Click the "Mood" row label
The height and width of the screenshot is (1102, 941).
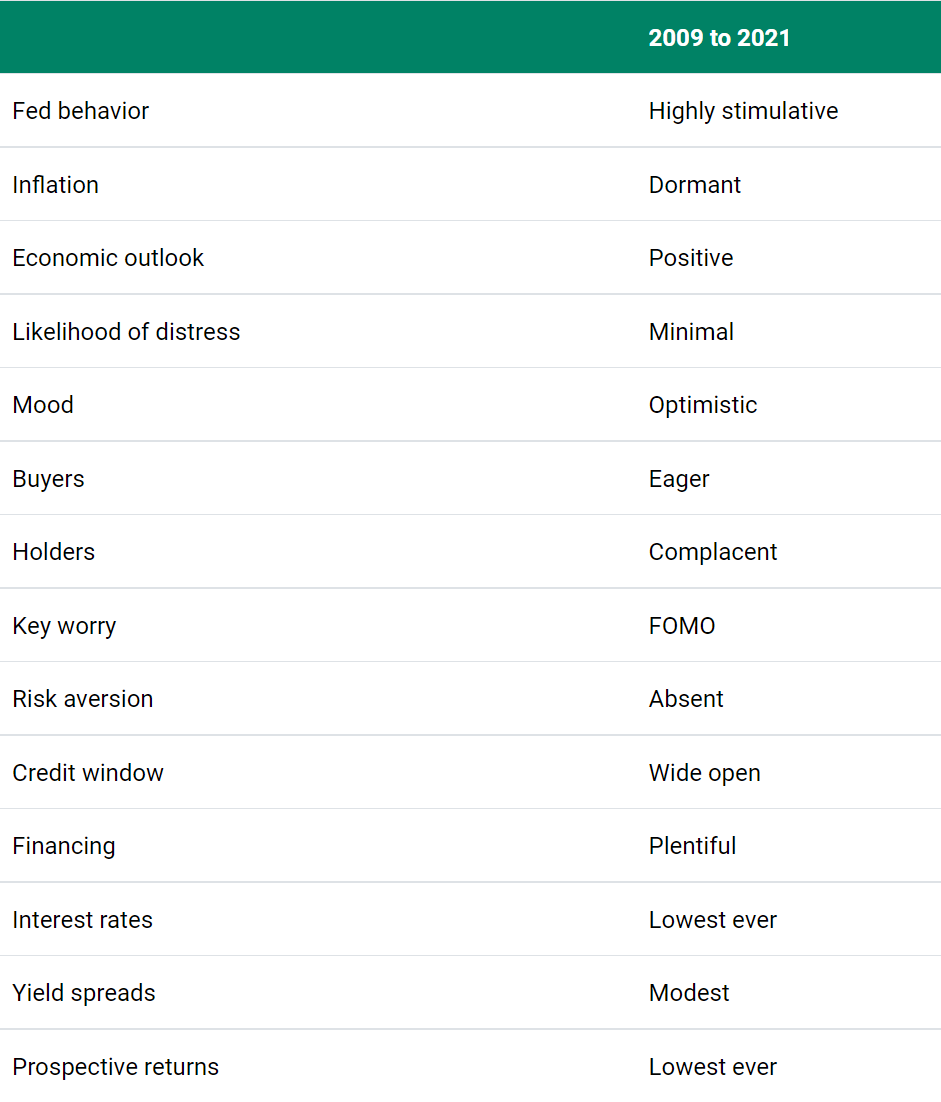point(43,405)
